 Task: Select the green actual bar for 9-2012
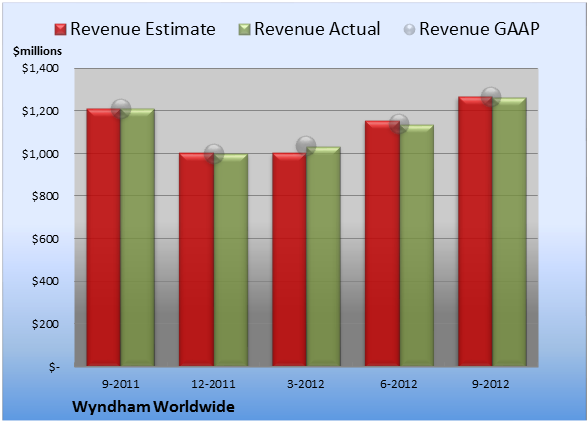(x=509, y=232)
